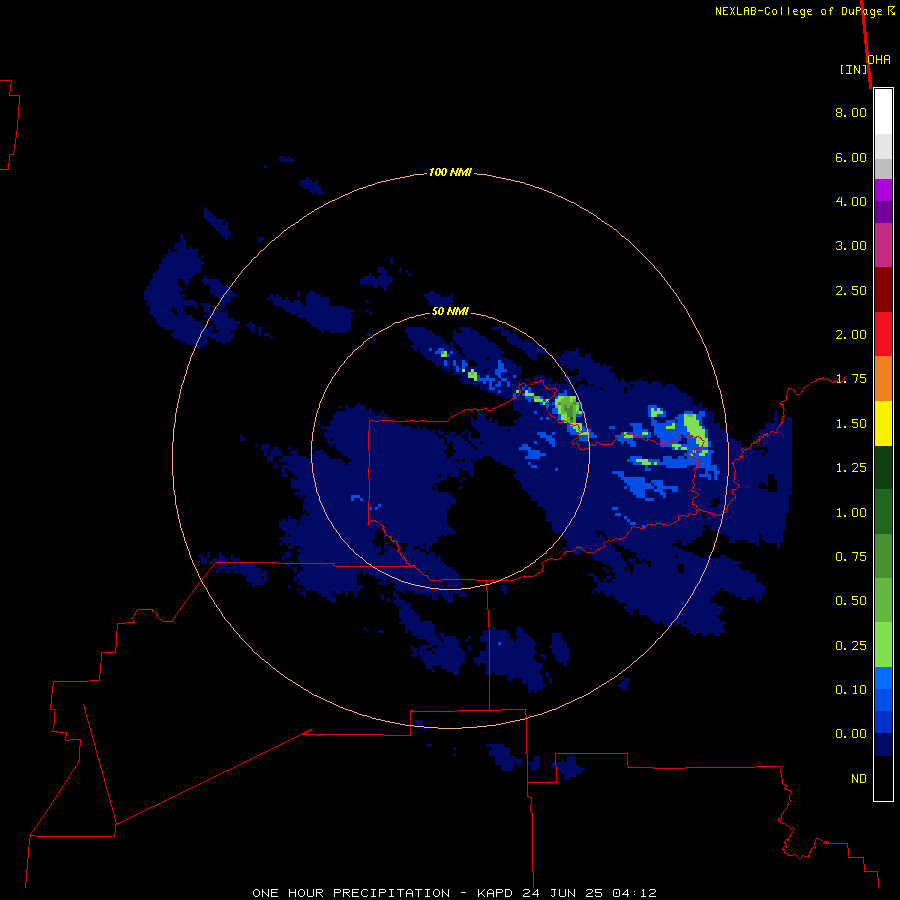Viewport: 900px width, 900px height.
Task: Click the 1.50 legend value
Action: pyautogui.click(x=851, y=424)
